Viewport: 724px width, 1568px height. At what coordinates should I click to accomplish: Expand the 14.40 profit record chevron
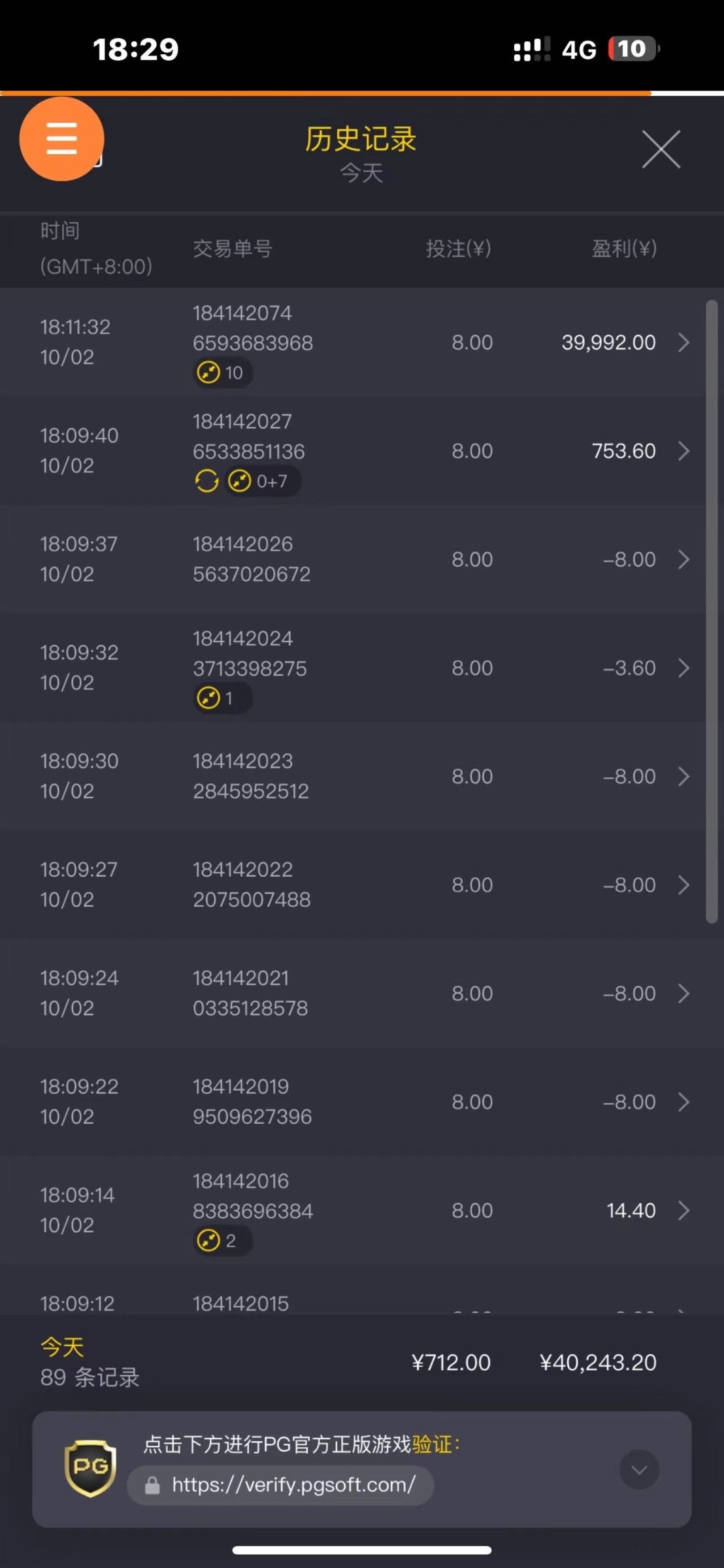click(x=683, y=1210)
